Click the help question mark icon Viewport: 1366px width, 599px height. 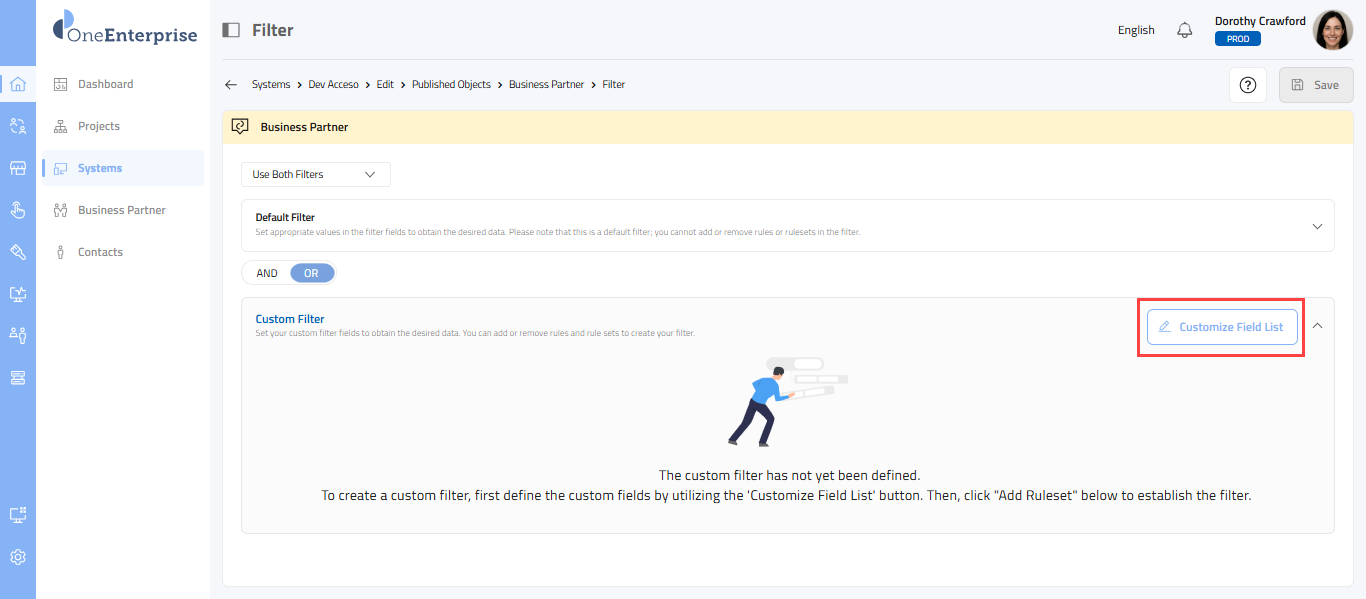(x=1247, y=85)
